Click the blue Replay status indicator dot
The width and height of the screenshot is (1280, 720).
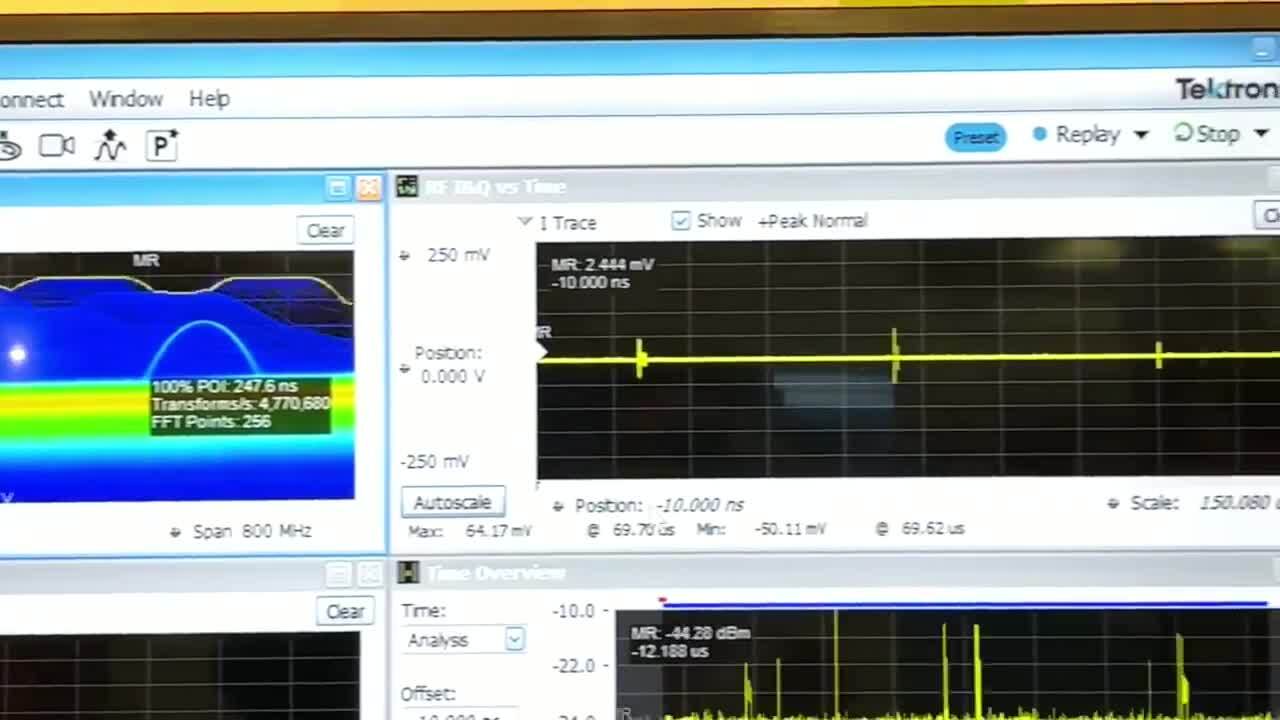click(1040, 133)
